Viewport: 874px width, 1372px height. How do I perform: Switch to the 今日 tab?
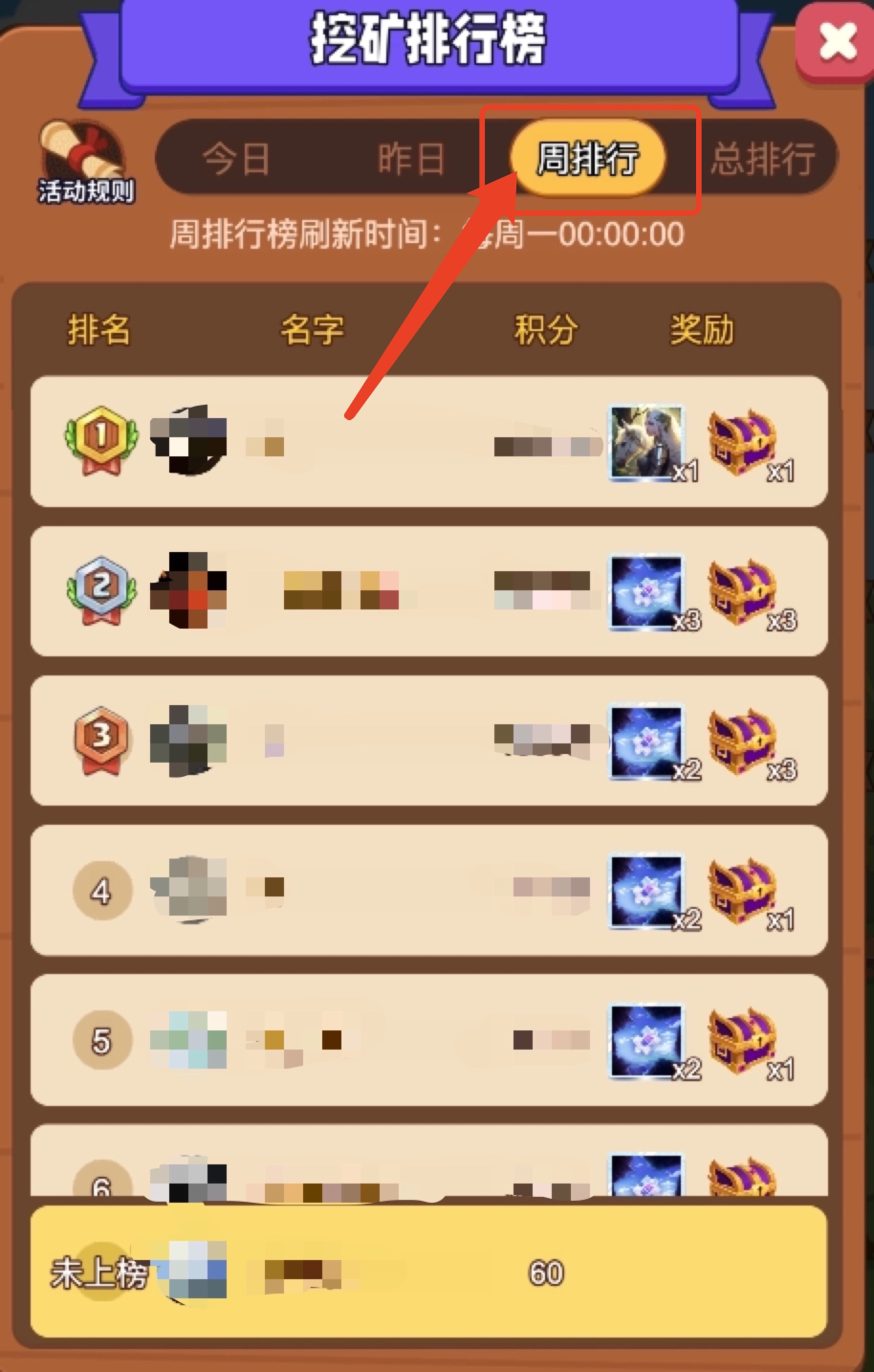(x=236, y=158)
